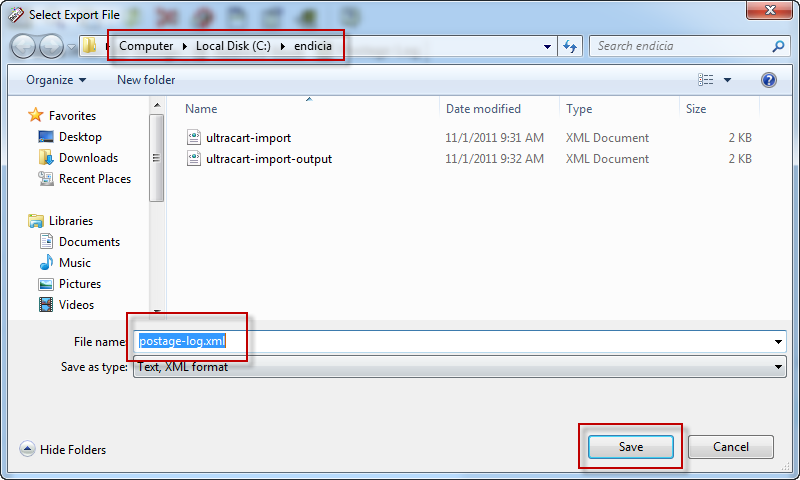800x480 pixels.
Task: Click date 11/1/2011 9:32 AM
Action: 494,159
